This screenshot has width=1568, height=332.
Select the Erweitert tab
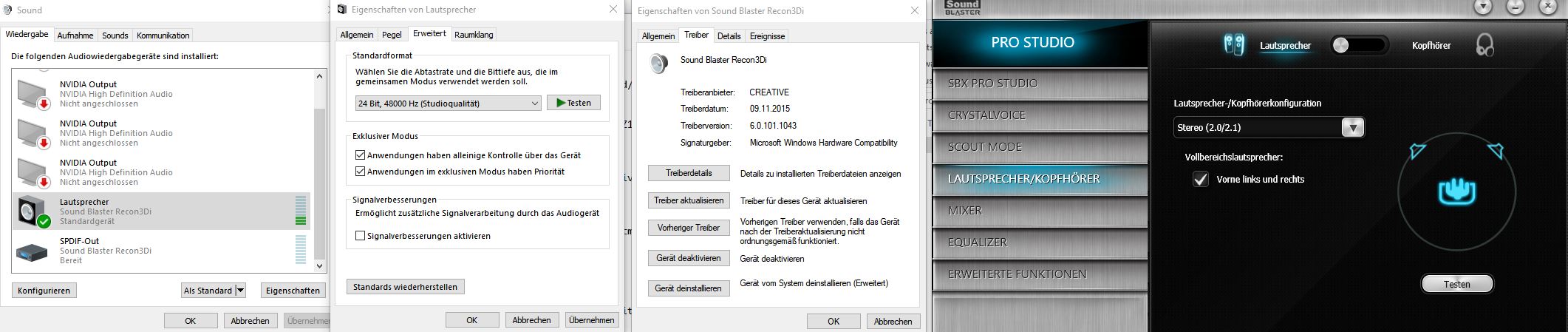coord(429,34)
